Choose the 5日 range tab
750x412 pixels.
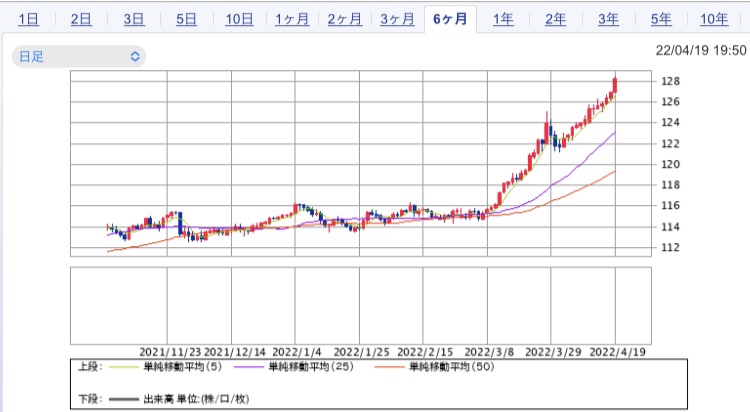(186, 19)
